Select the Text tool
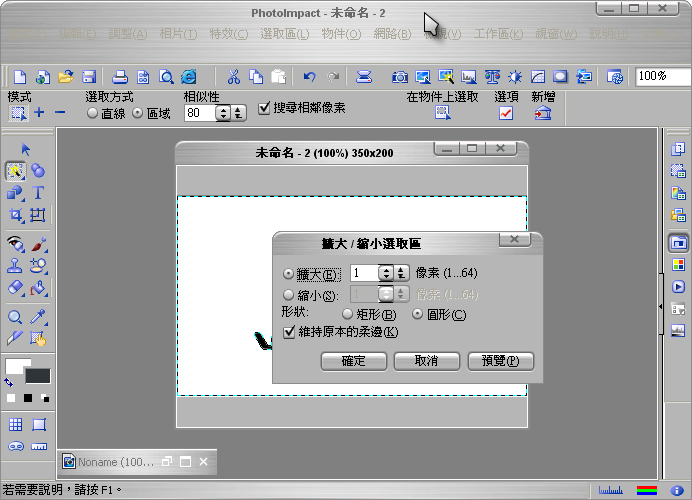 tap(38, 193)
